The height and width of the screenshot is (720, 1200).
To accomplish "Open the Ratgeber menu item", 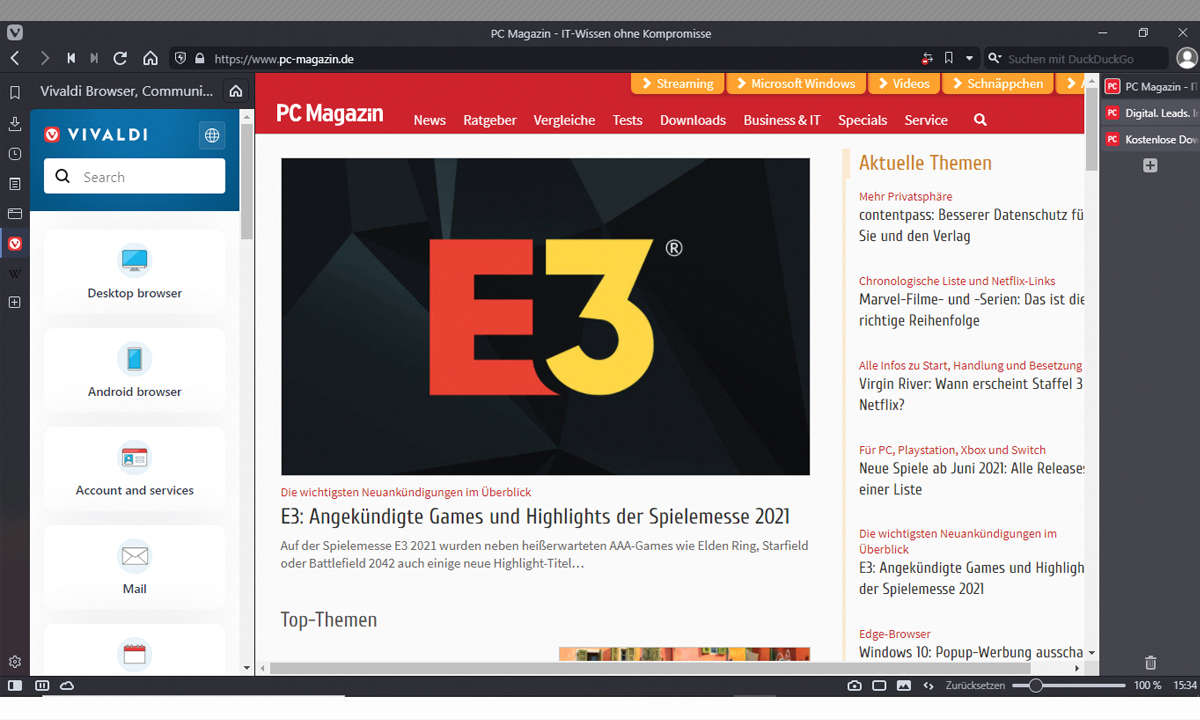I will pos(490,120).
